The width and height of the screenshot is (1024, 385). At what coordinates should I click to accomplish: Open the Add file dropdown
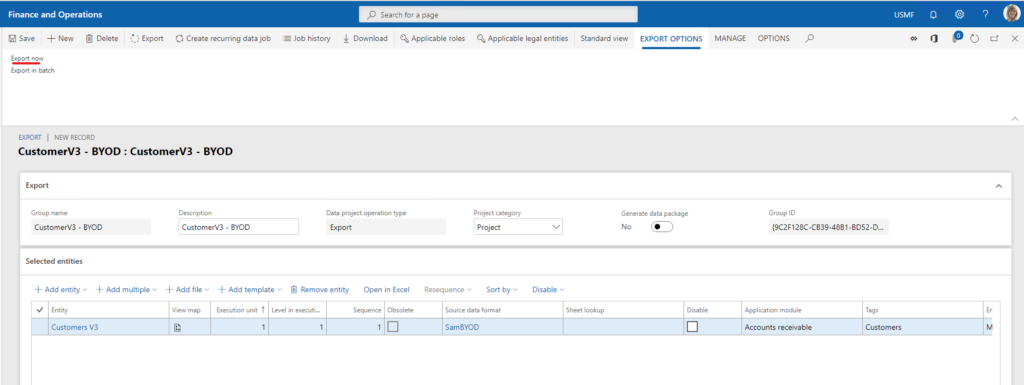(x=187, y=289)
